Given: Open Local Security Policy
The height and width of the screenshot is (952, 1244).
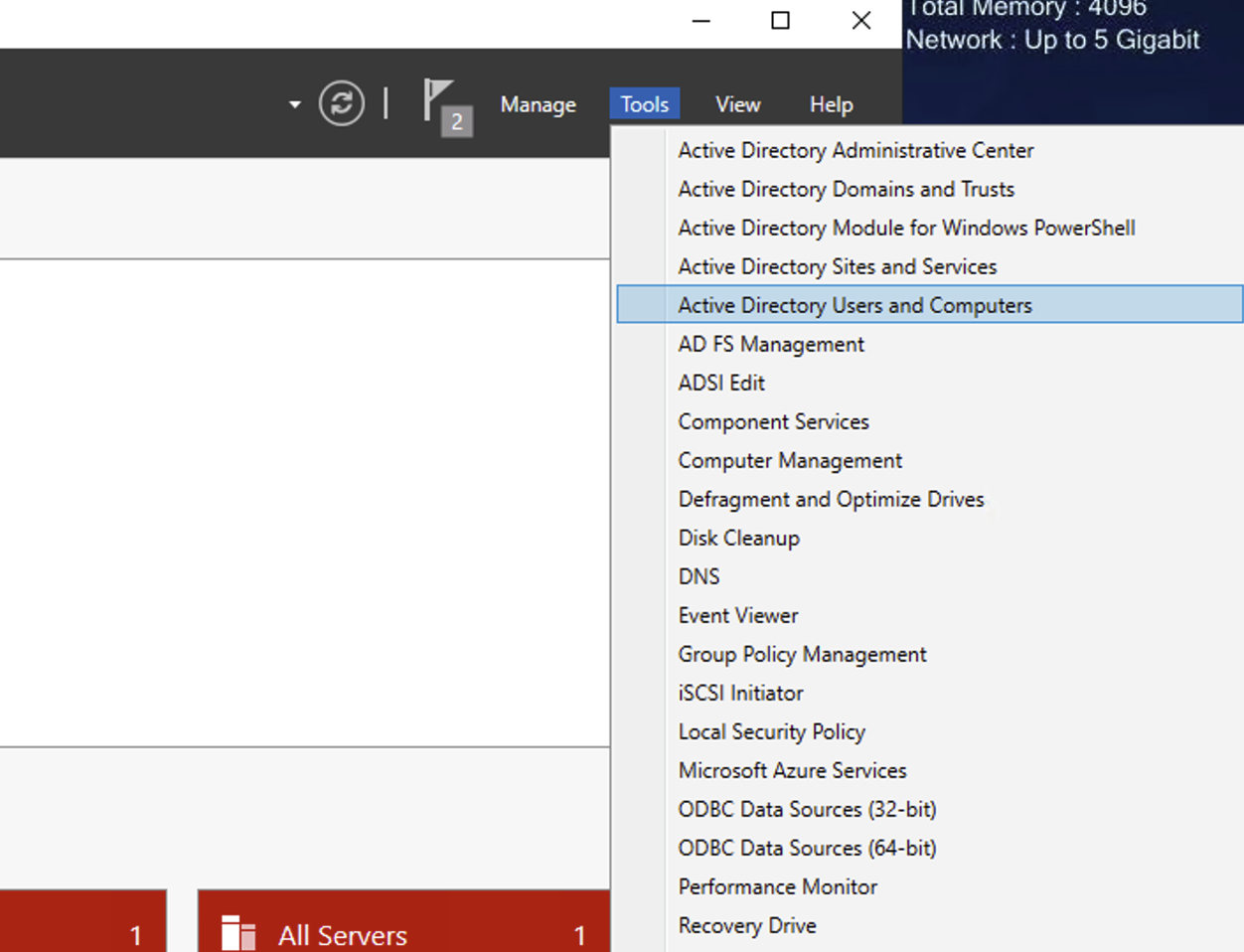Looking at the screenshot, I should tap(930, 731).
